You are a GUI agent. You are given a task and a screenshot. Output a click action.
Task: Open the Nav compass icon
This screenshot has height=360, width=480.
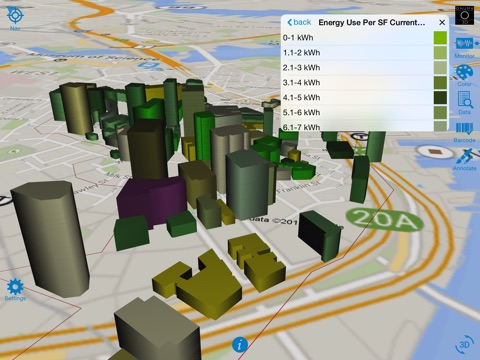point(15,17)
